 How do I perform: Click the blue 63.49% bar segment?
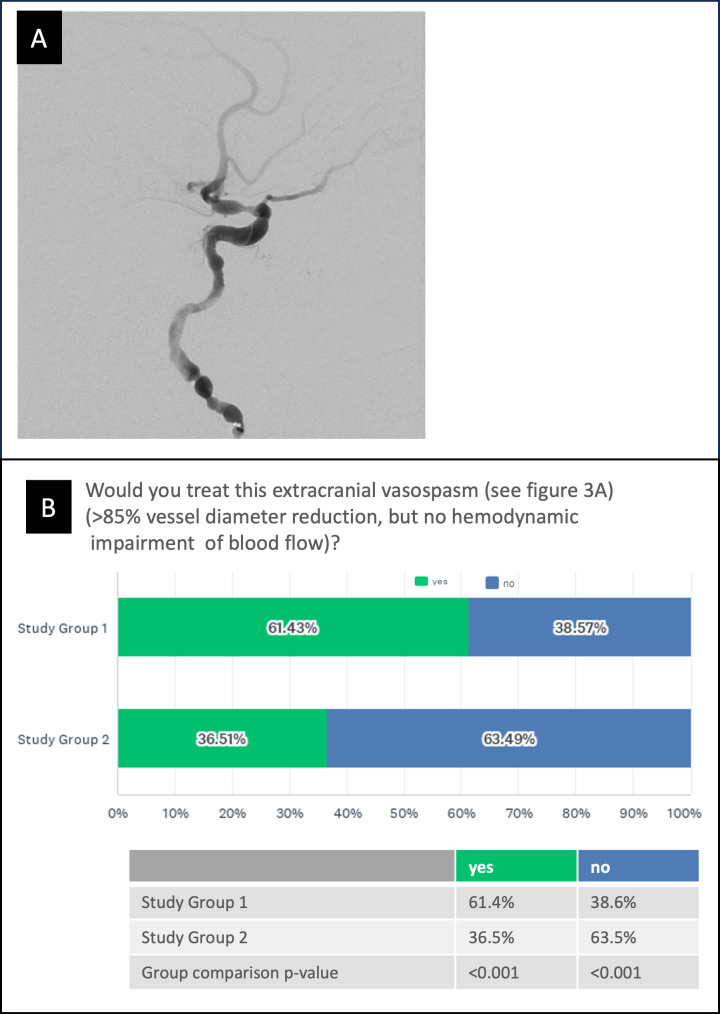tap(509, 739)
